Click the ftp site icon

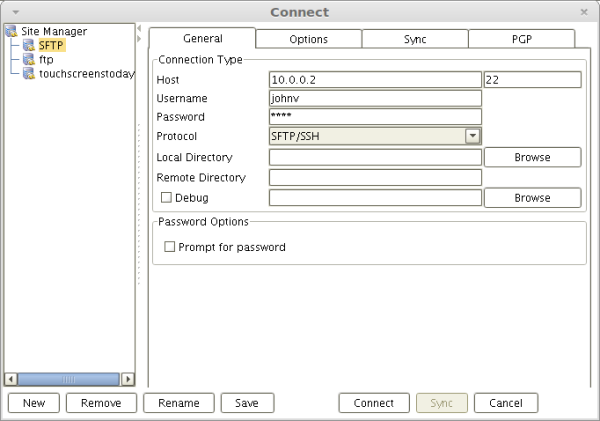[x=29, y=59]
